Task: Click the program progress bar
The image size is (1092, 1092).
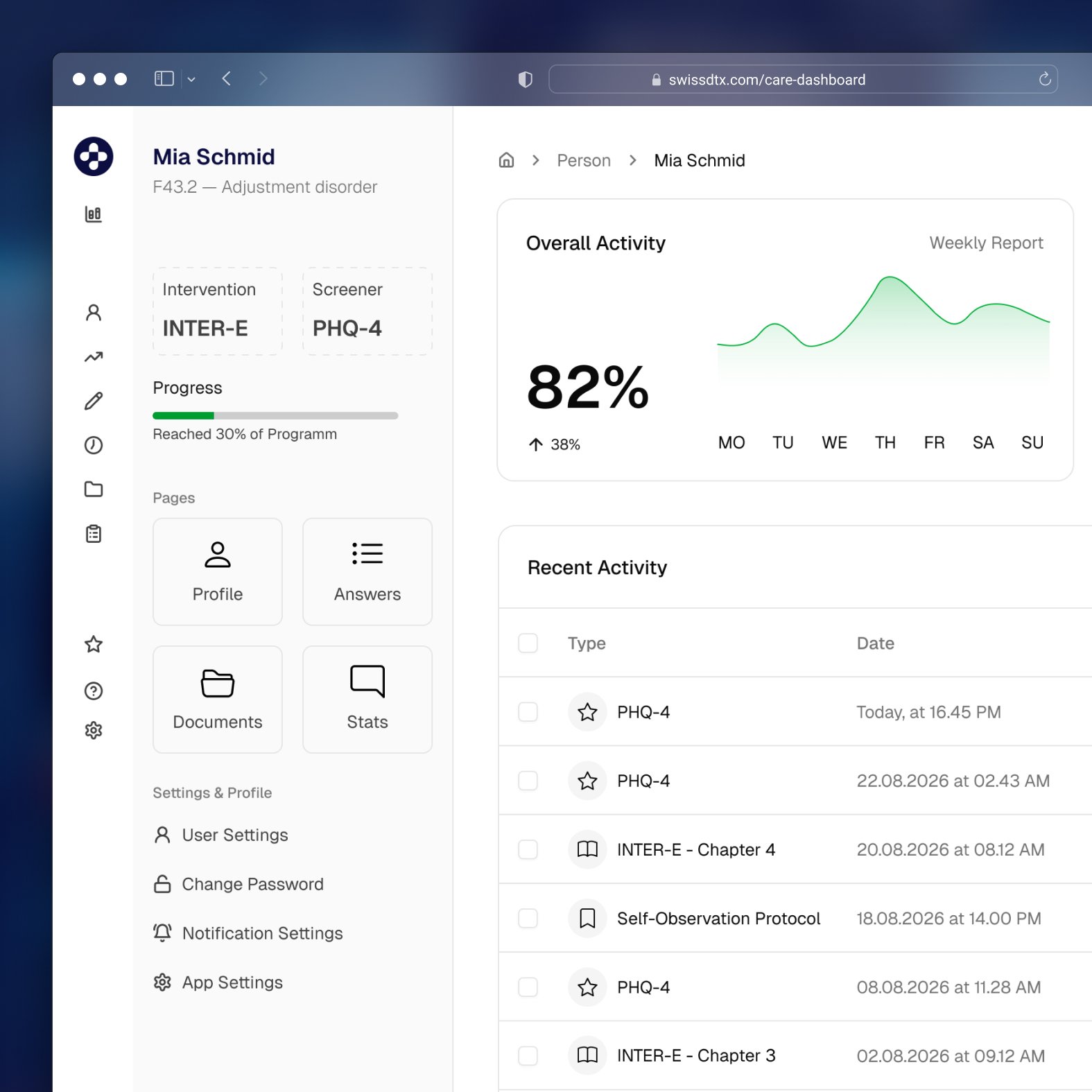Action: point(275,416)
